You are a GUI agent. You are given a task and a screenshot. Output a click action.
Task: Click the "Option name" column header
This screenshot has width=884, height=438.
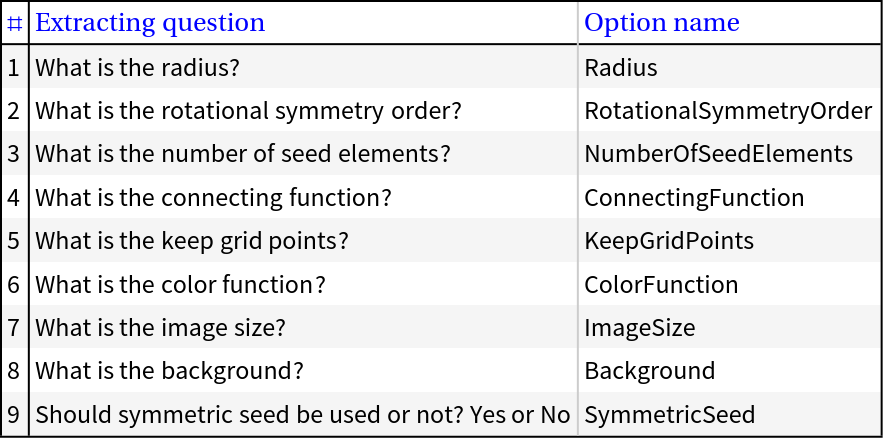pos(662,23)
